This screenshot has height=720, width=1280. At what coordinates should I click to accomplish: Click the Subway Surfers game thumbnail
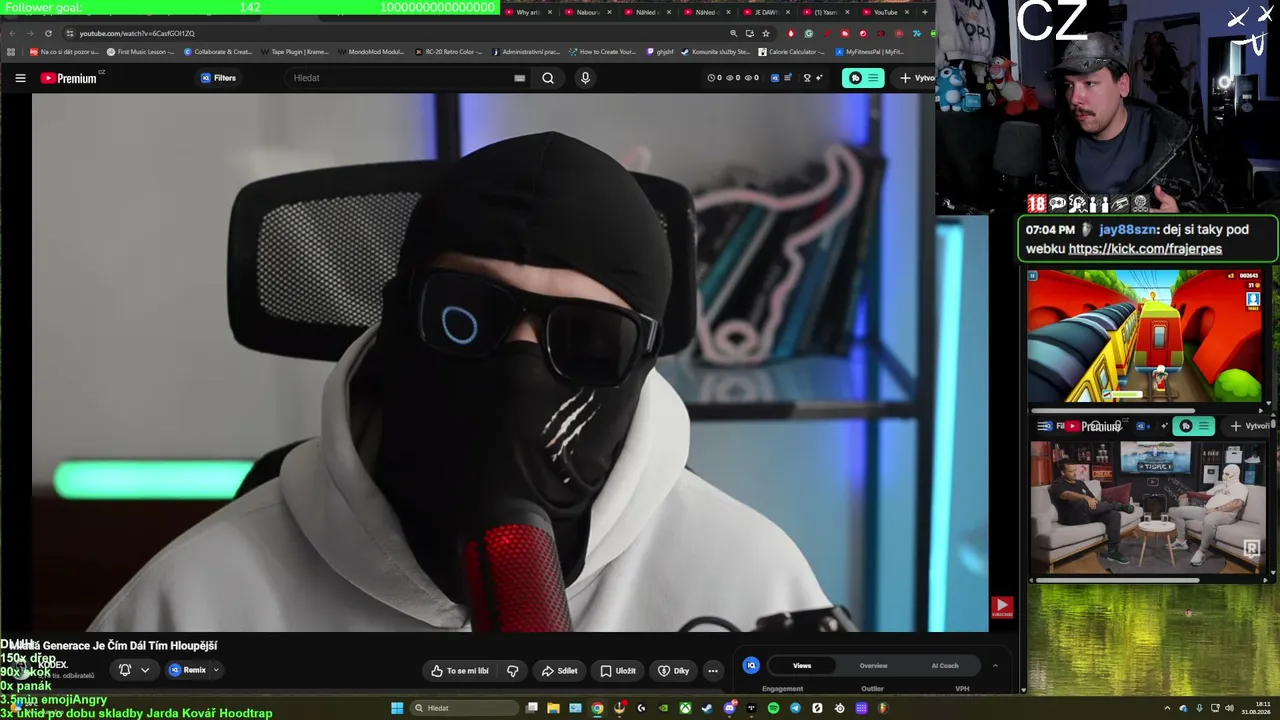pyautogui.click(x=1145, y=337)
